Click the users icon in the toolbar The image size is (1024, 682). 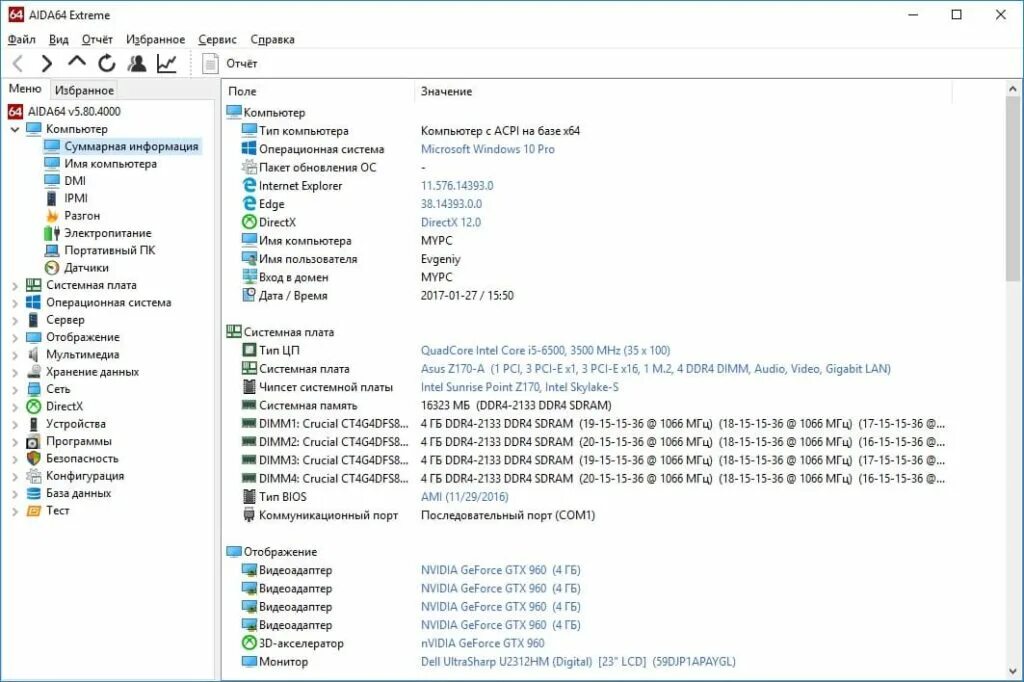[137, 62]
